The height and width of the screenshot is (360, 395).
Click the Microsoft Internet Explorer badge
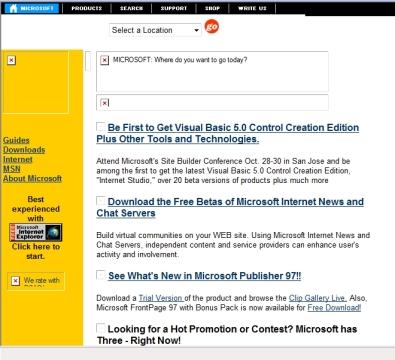click(x=35, y=232)
